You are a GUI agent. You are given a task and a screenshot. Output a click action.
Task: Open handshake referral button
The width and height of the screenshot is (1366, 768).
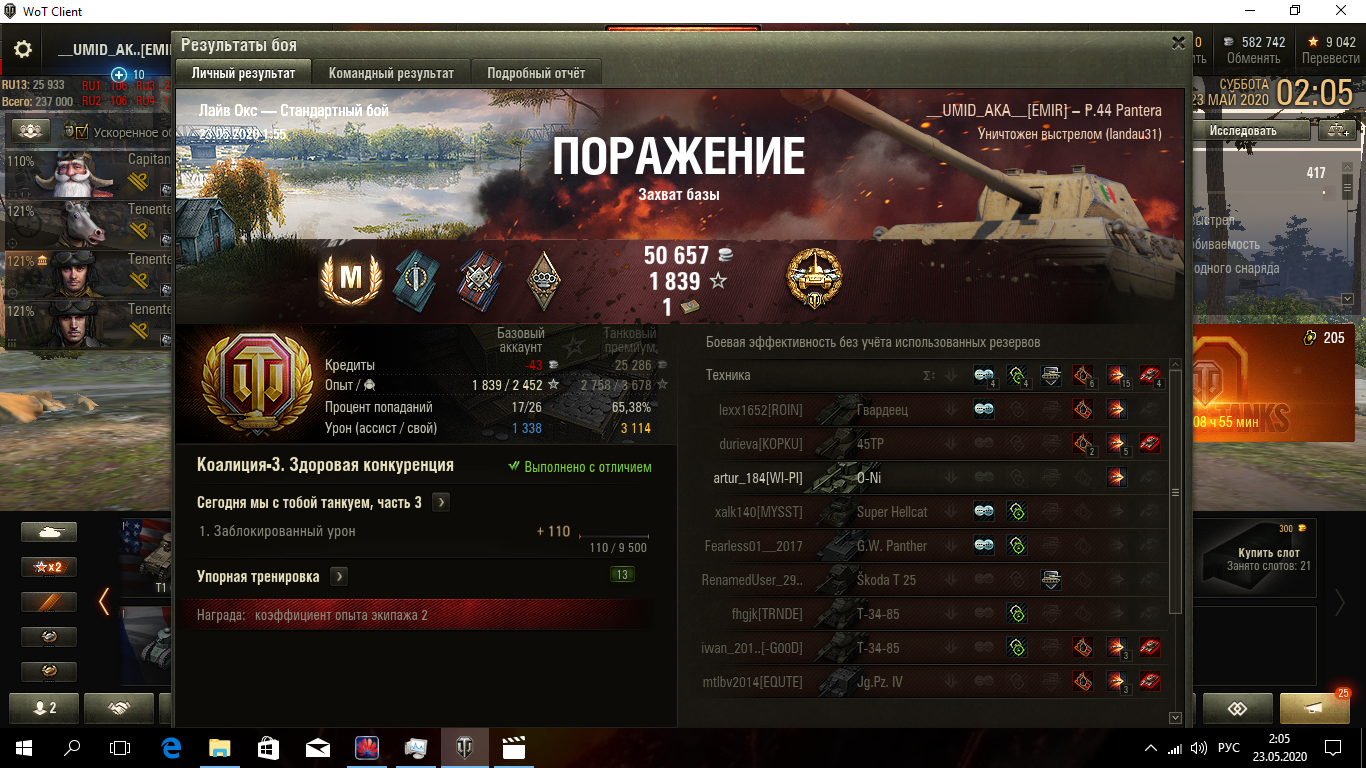click(x=119, y=708)
